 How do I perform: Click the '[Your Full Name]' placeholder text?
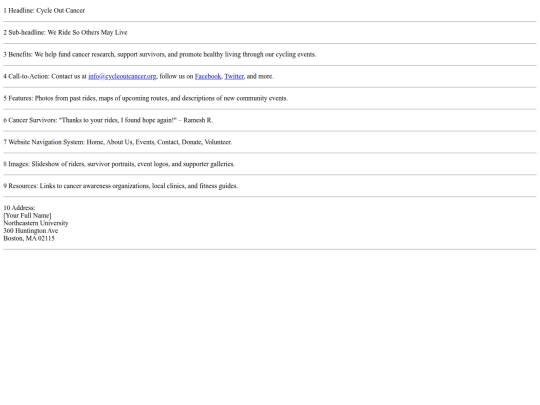27,216
